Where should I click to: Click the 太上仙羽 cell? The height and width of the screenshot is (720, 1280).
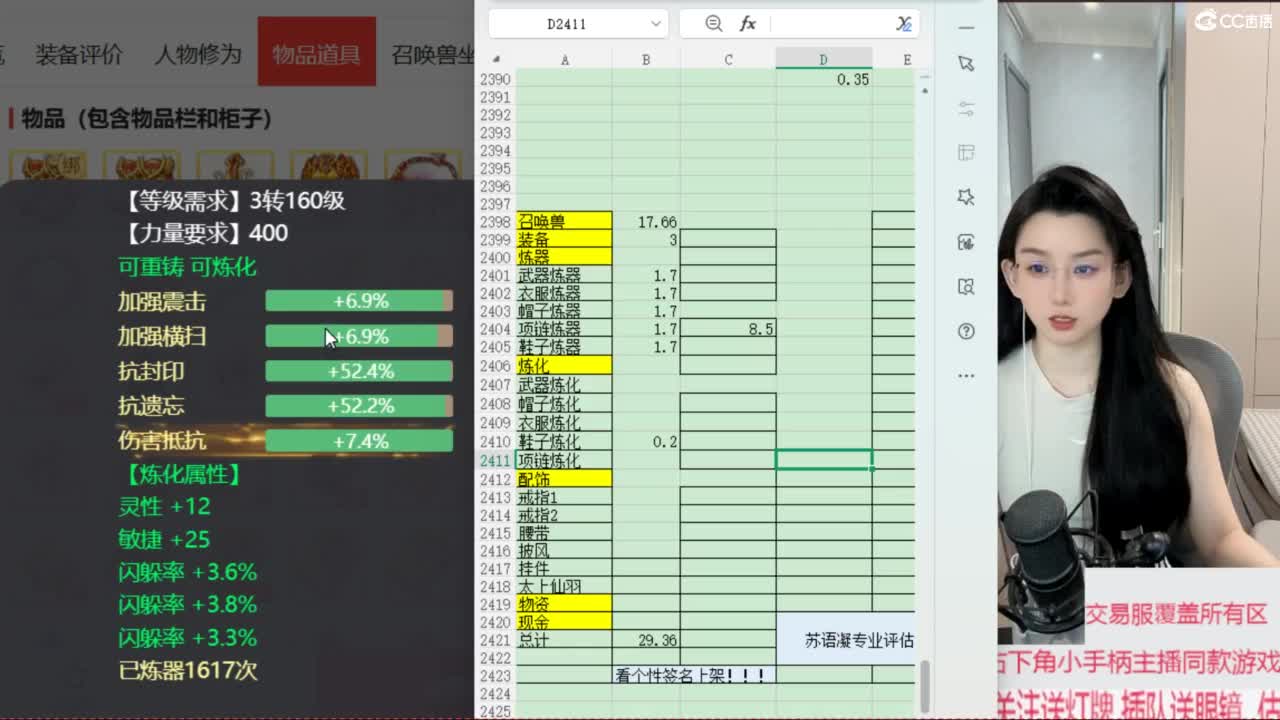564,586
